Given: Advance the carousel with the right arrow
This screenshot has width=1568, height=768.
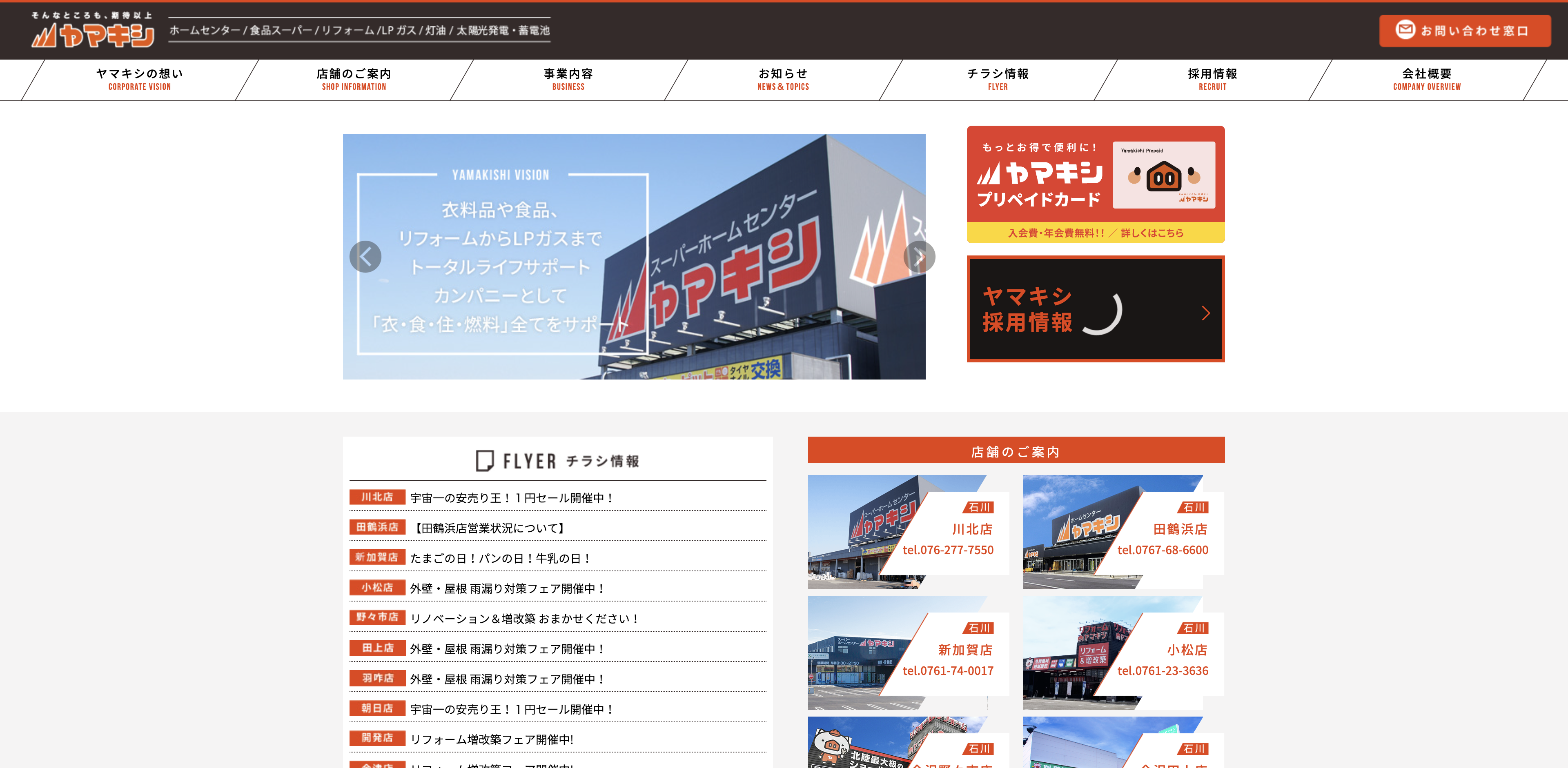Looking at the screenshot, I should (x=919, y=257).
